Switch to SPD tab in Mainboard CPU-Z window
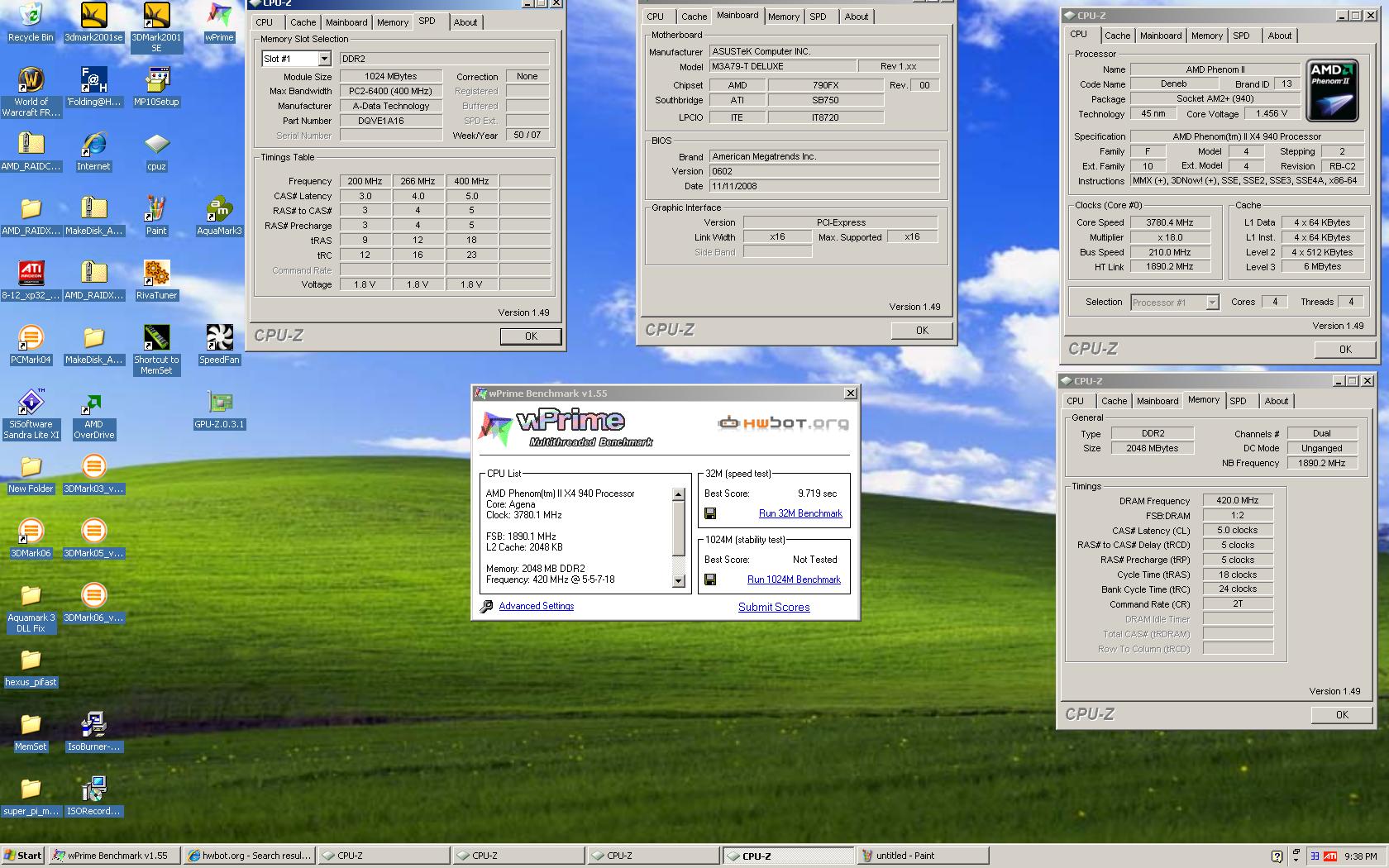 pos(818,17)
